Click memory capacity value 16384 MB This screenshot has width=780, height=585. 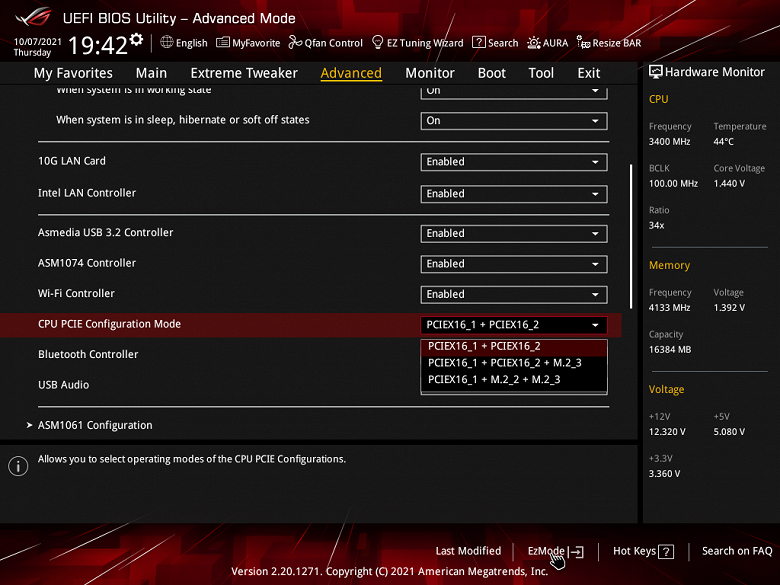coord(670,350)
